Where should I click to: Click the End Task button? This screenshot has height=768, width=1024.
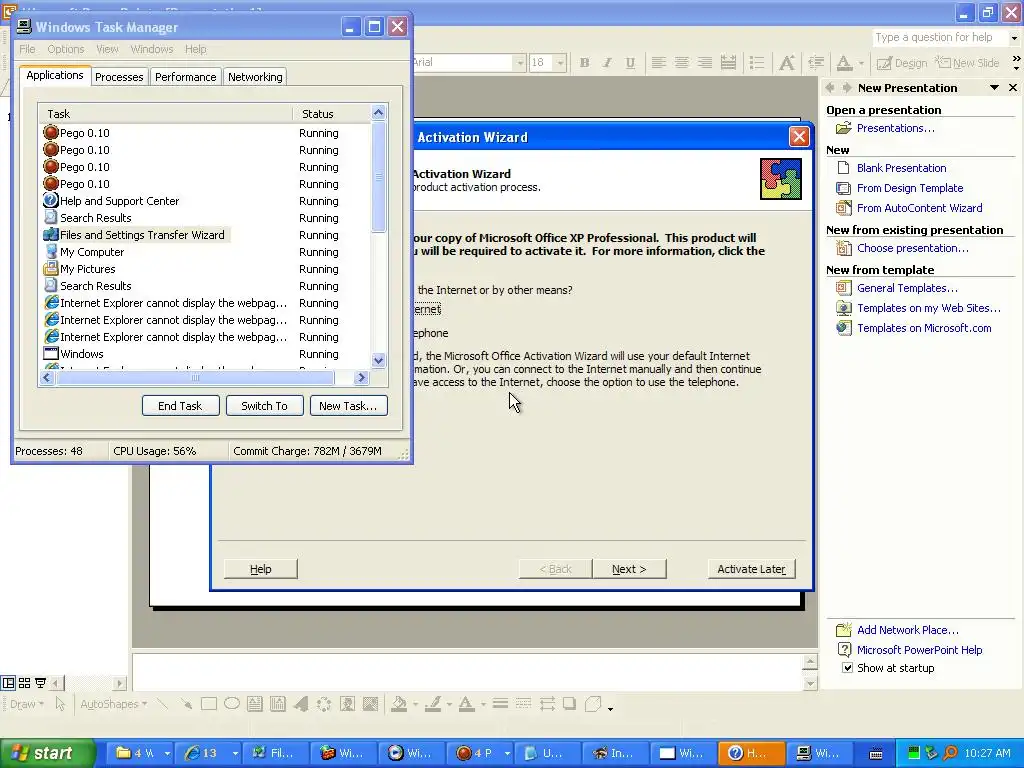[x=180, y=406]
